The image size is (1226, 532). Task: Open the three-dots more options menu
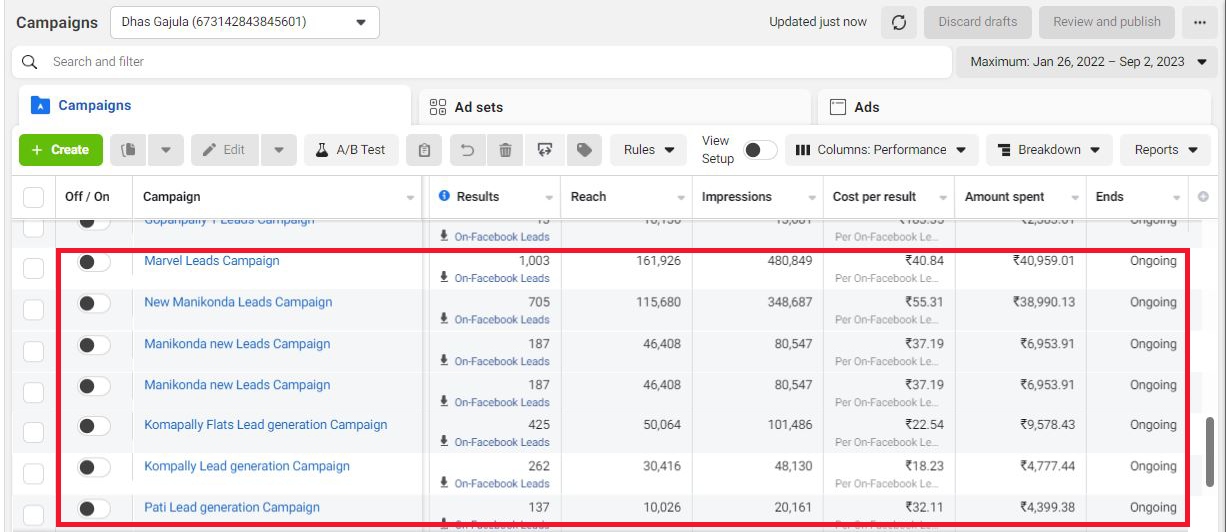tap(1199, 22)
